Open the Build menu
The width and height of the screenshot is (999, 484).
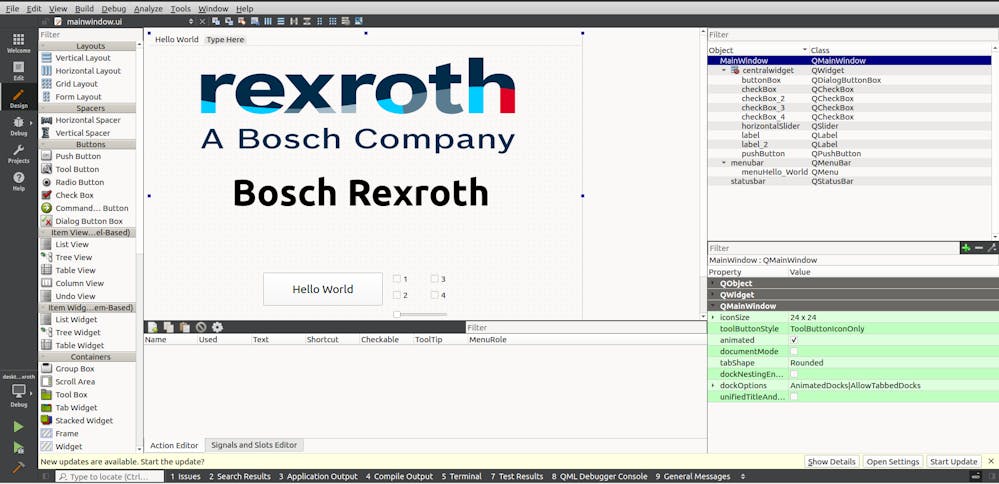click(x=84, y=9)
